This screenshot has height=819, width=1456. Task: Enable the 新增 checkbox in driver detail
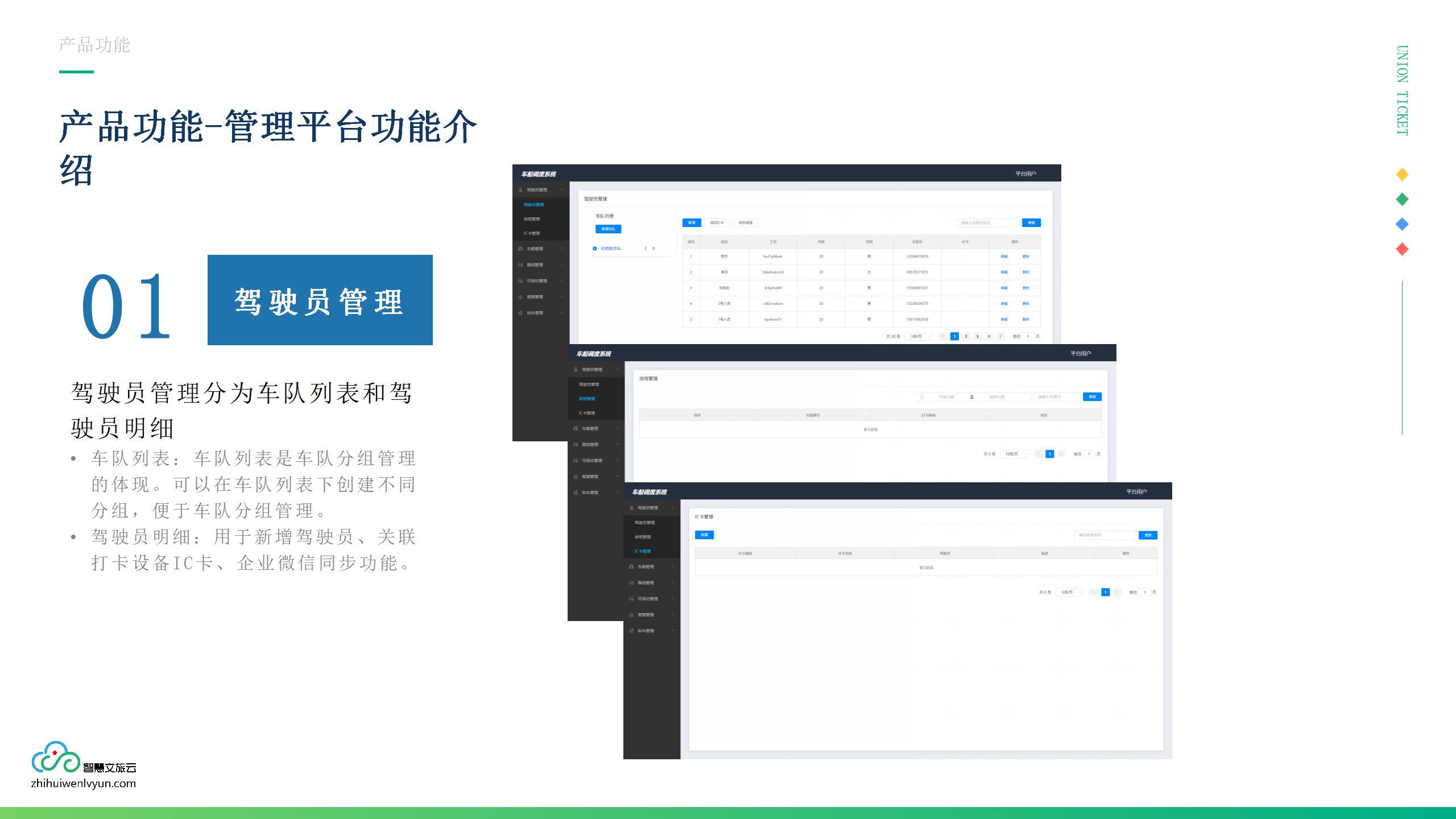point(693,224)
